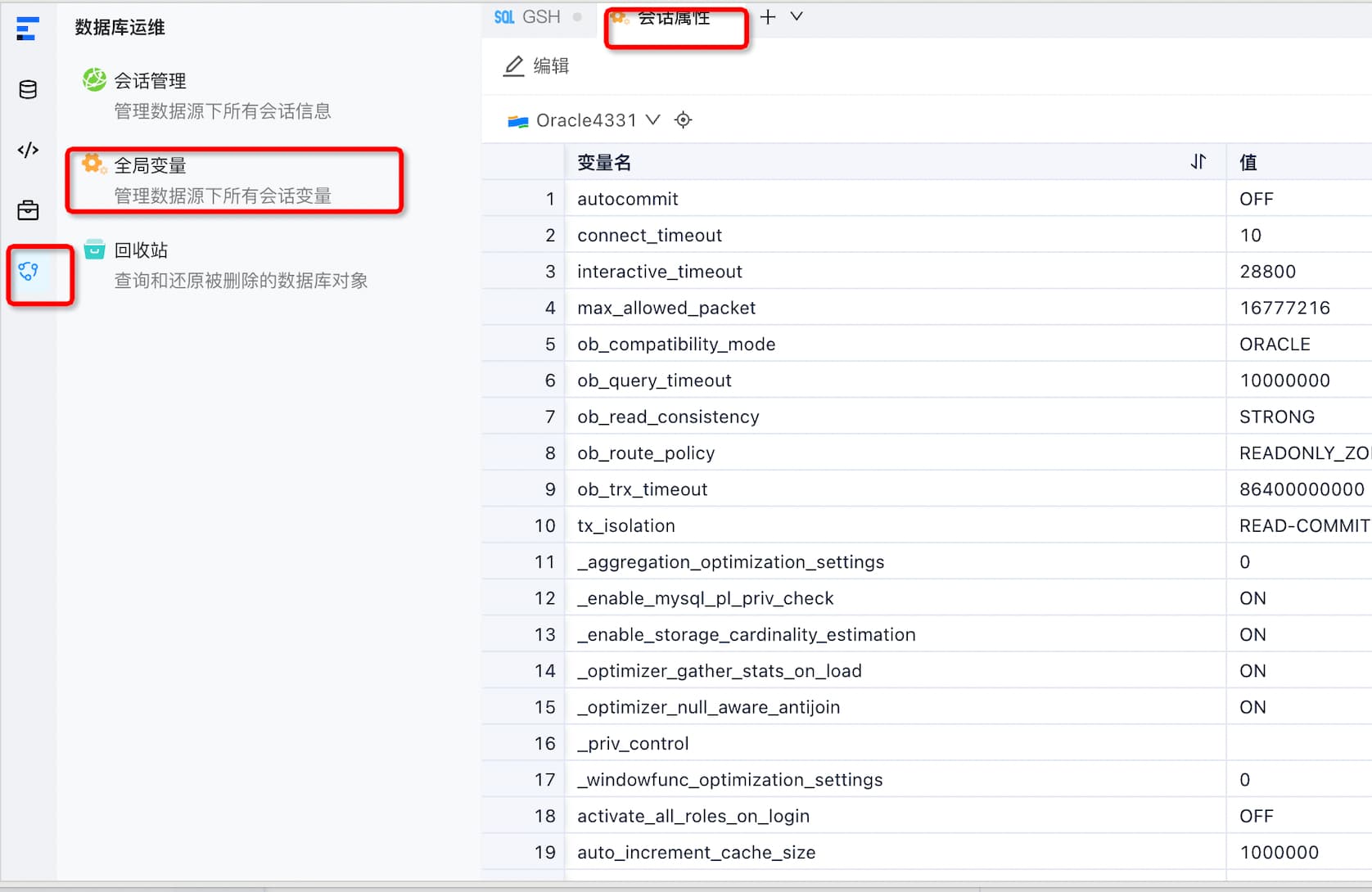Click the ODC logo at sidebar top

(27, 29)
